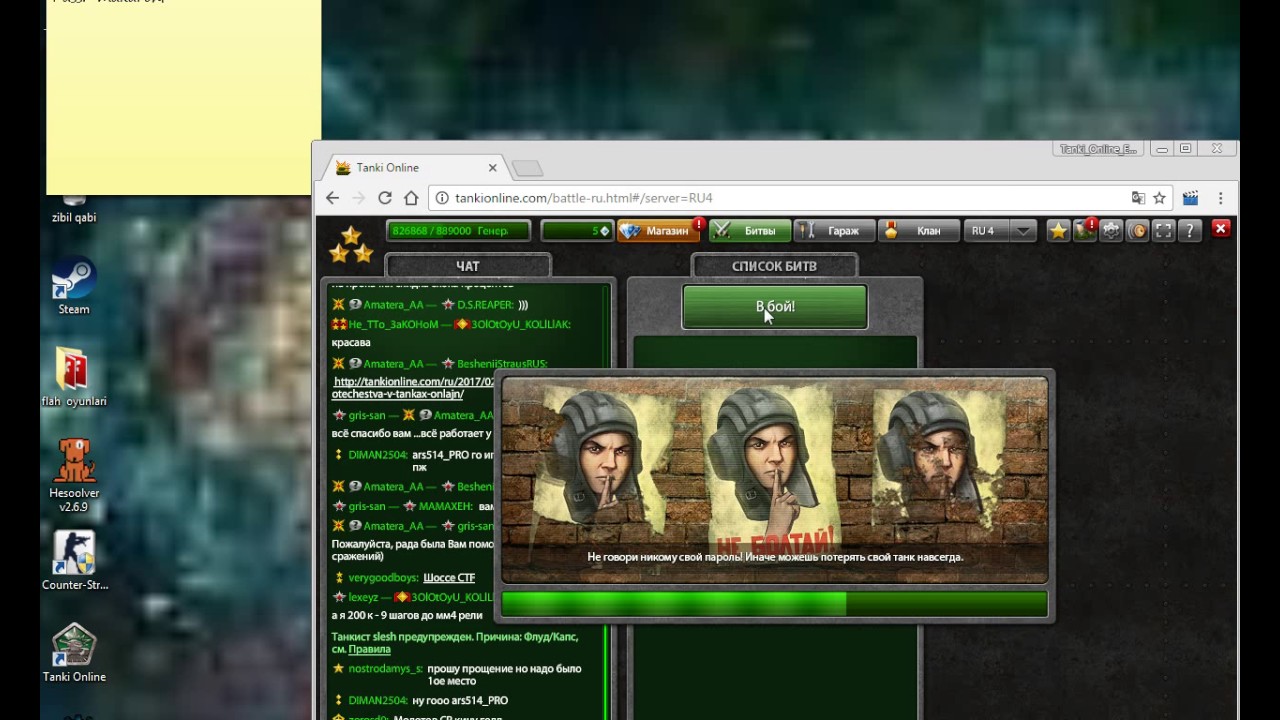This screenshot has height=720, width=1280.
Task: Bookmark this page with the star
Action: (1160, 198)
